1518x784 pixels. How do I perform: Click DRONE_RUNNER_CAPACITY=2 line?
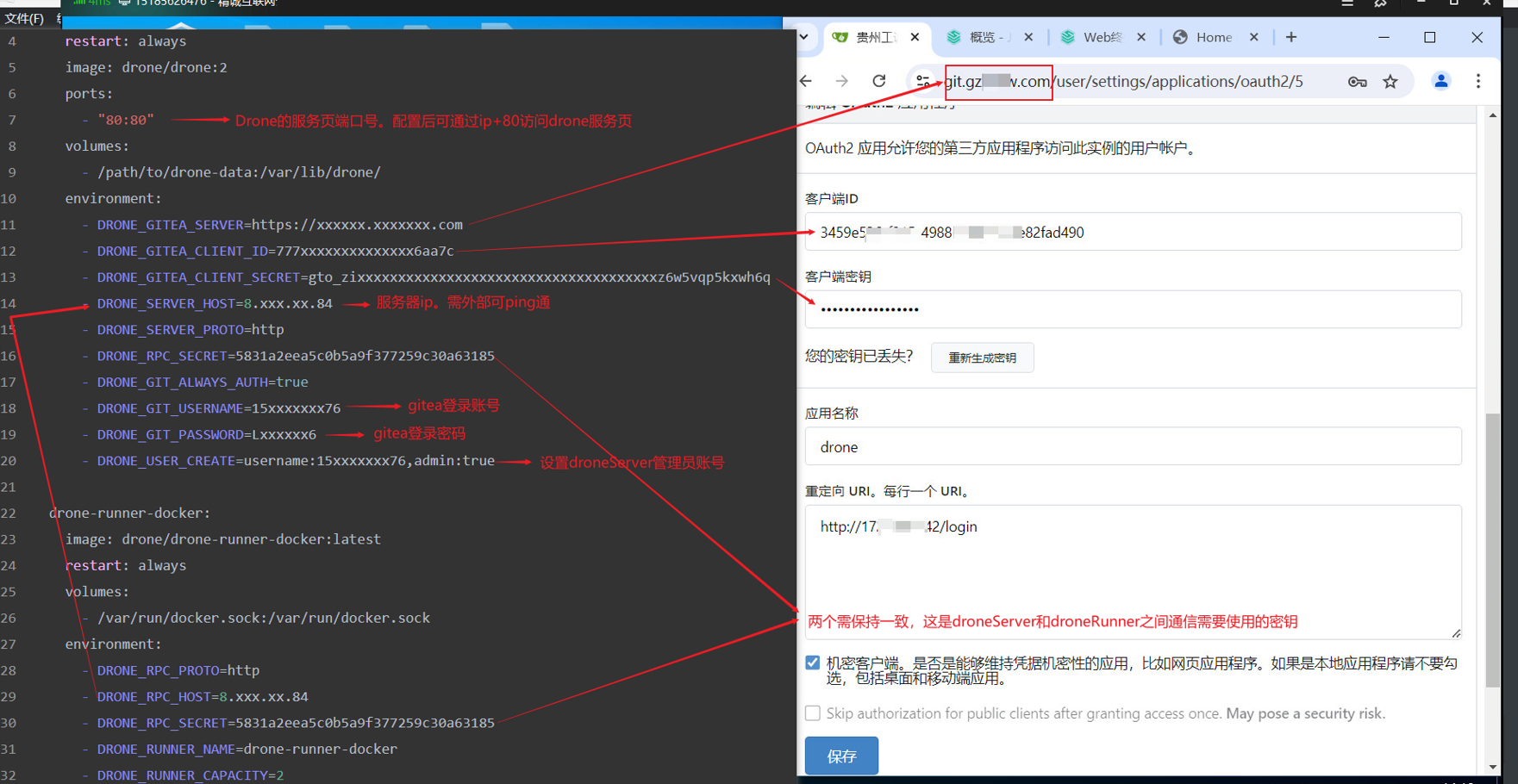pos(191,775)
